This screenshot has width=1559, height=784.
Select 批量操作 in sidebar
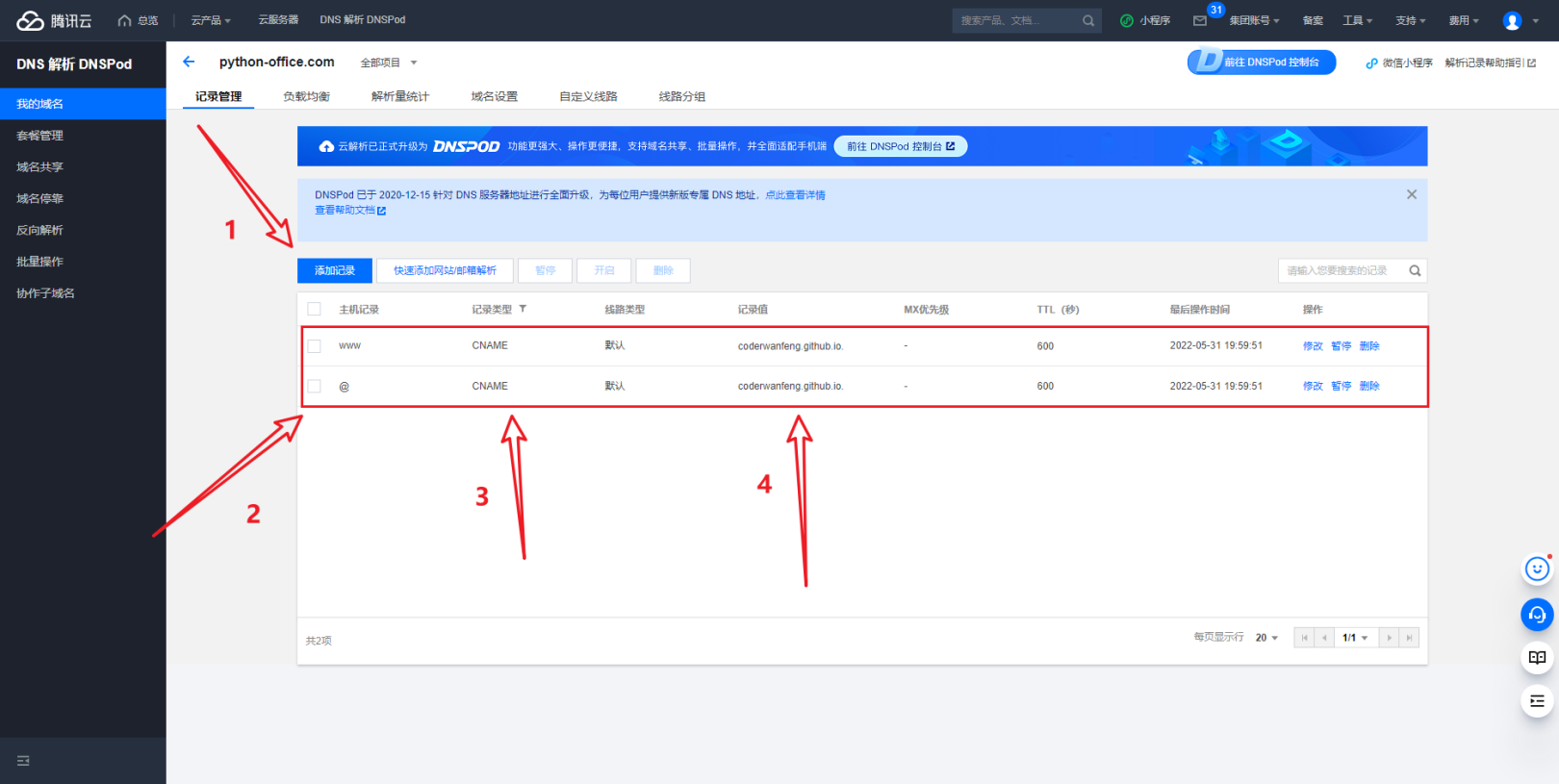[83, 262]
